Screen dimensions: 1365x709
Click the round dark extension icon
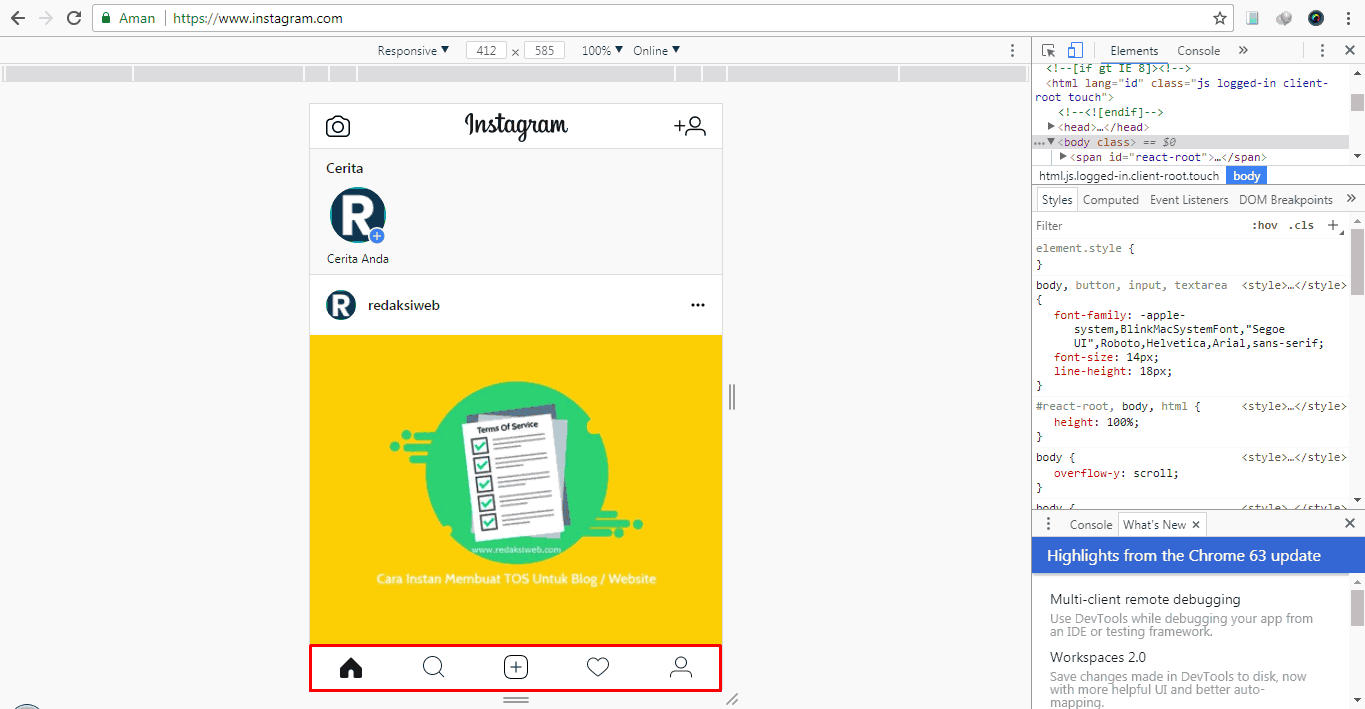pos(1316,18)
